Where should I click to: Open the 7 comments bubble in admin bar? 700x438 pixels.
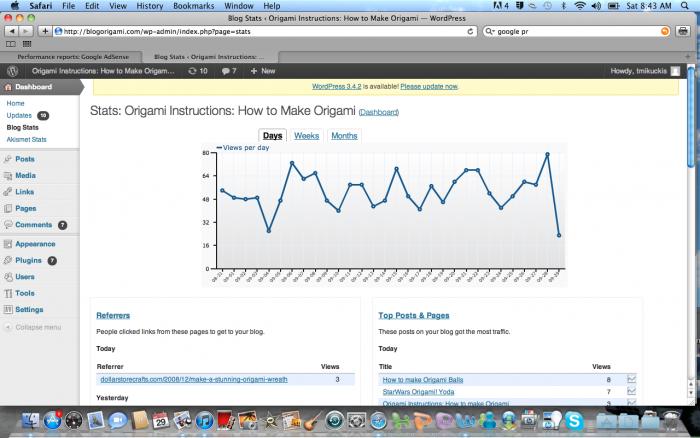[229, 71]
